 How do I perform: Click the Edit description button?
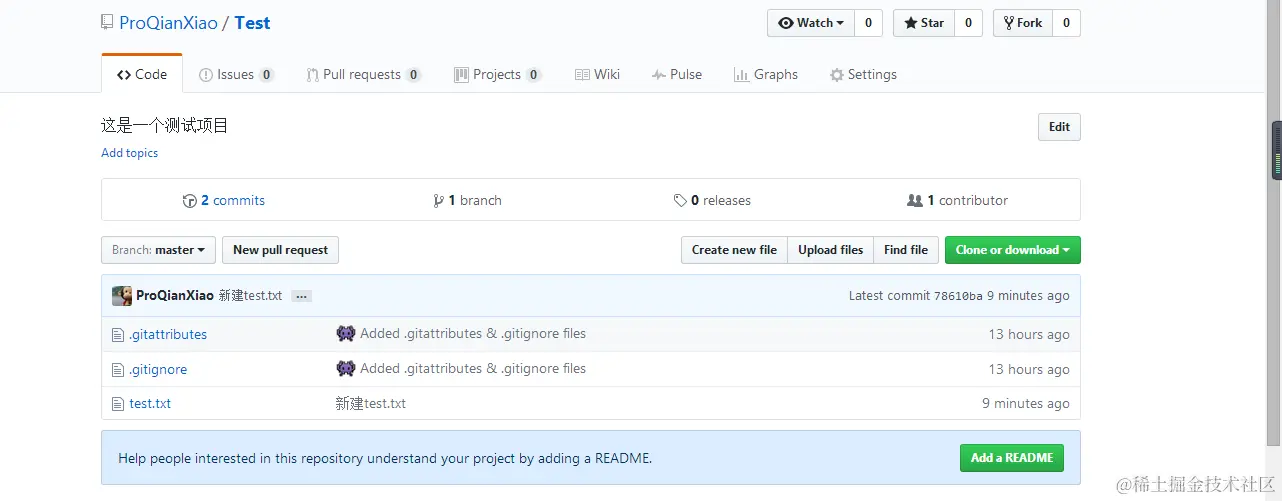1059,127
